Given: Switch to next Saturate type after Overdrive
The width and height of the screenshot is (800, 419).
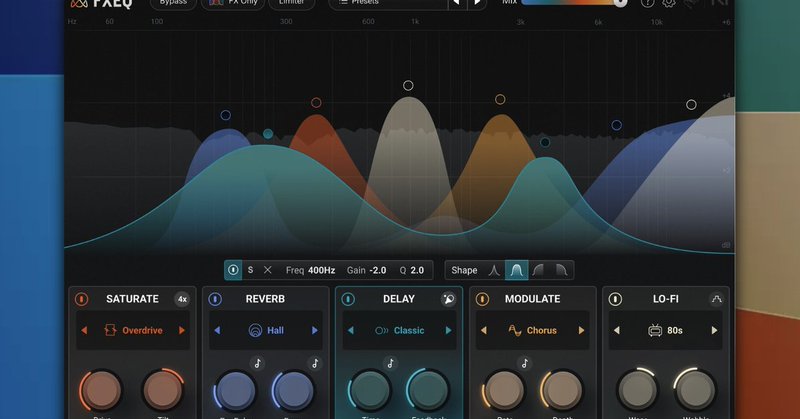Looking at the screenshot, I should click(182, 331).
